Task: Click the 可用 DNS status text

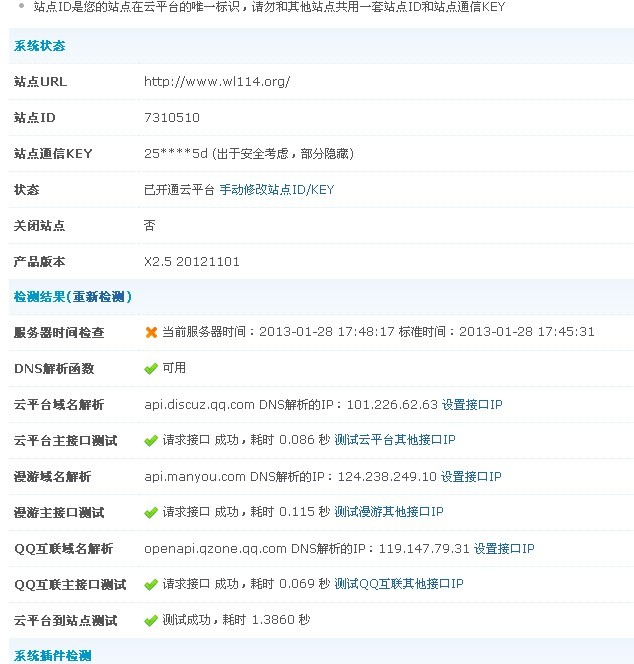Action: (174, 368)
